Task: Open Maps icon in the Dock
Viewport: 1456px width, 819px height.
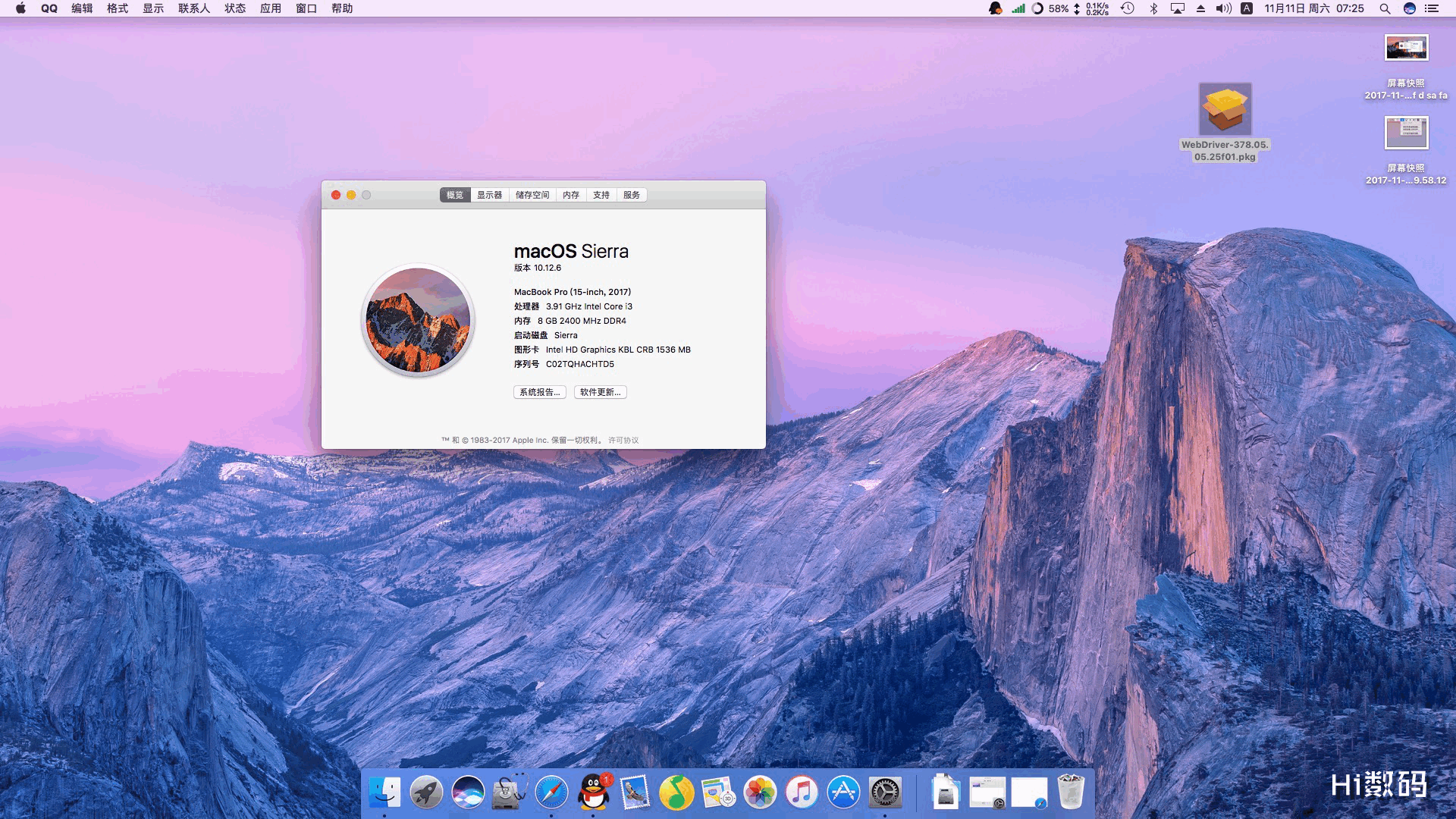Action: click(x=718, y=792)
